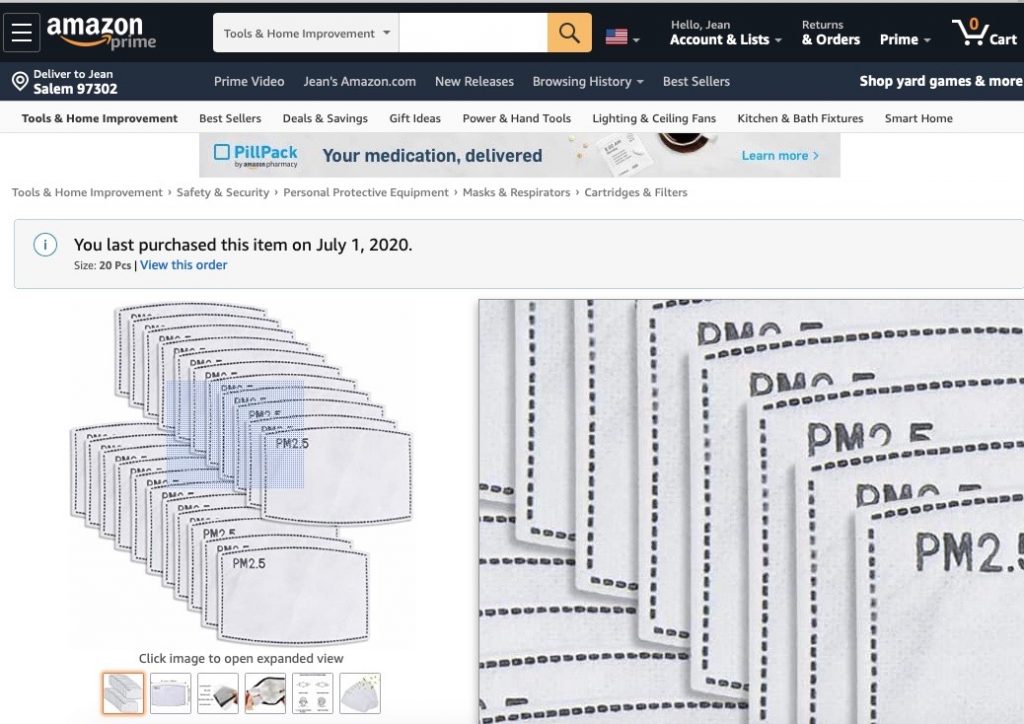Click the US flag language selector
Viewport: 1024px width, 724px height.
[x=621, y=37]
